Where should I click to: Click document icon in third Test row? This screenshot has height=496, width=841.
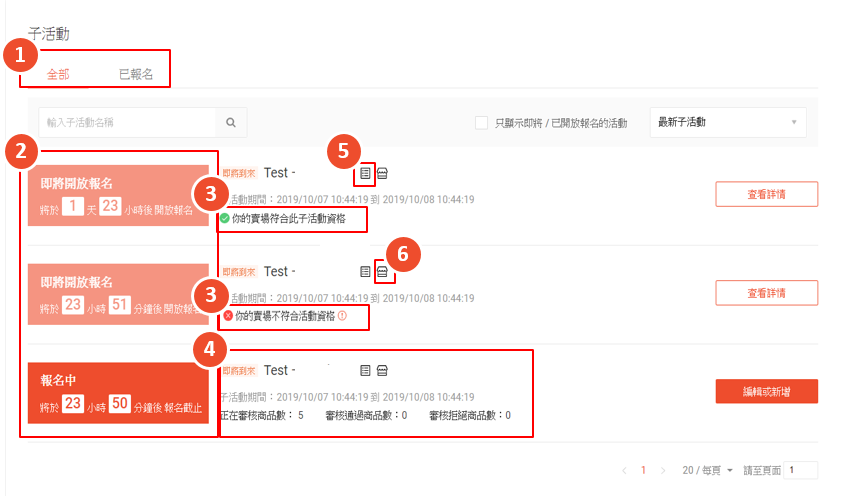point(366,370)
